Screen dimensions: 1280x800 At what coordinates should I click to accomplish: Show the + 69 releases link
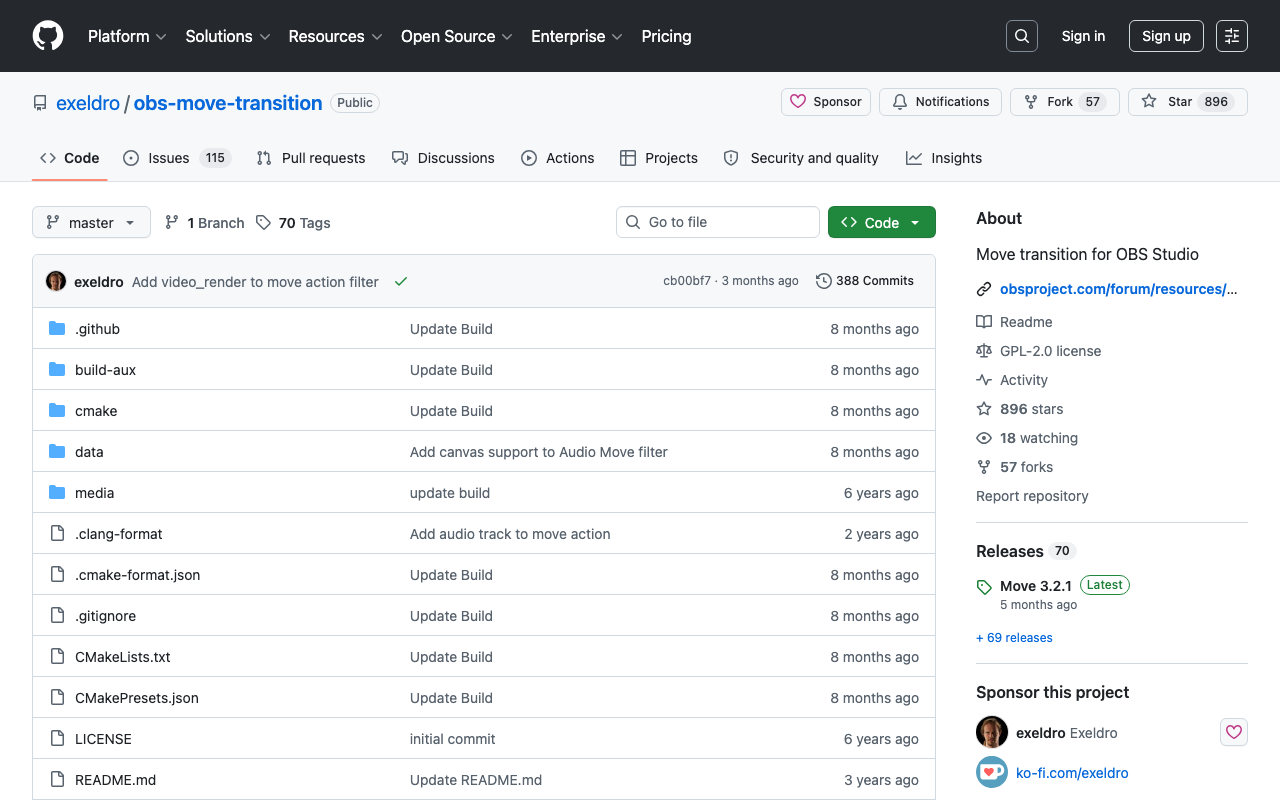click(x=1014, y=638)
